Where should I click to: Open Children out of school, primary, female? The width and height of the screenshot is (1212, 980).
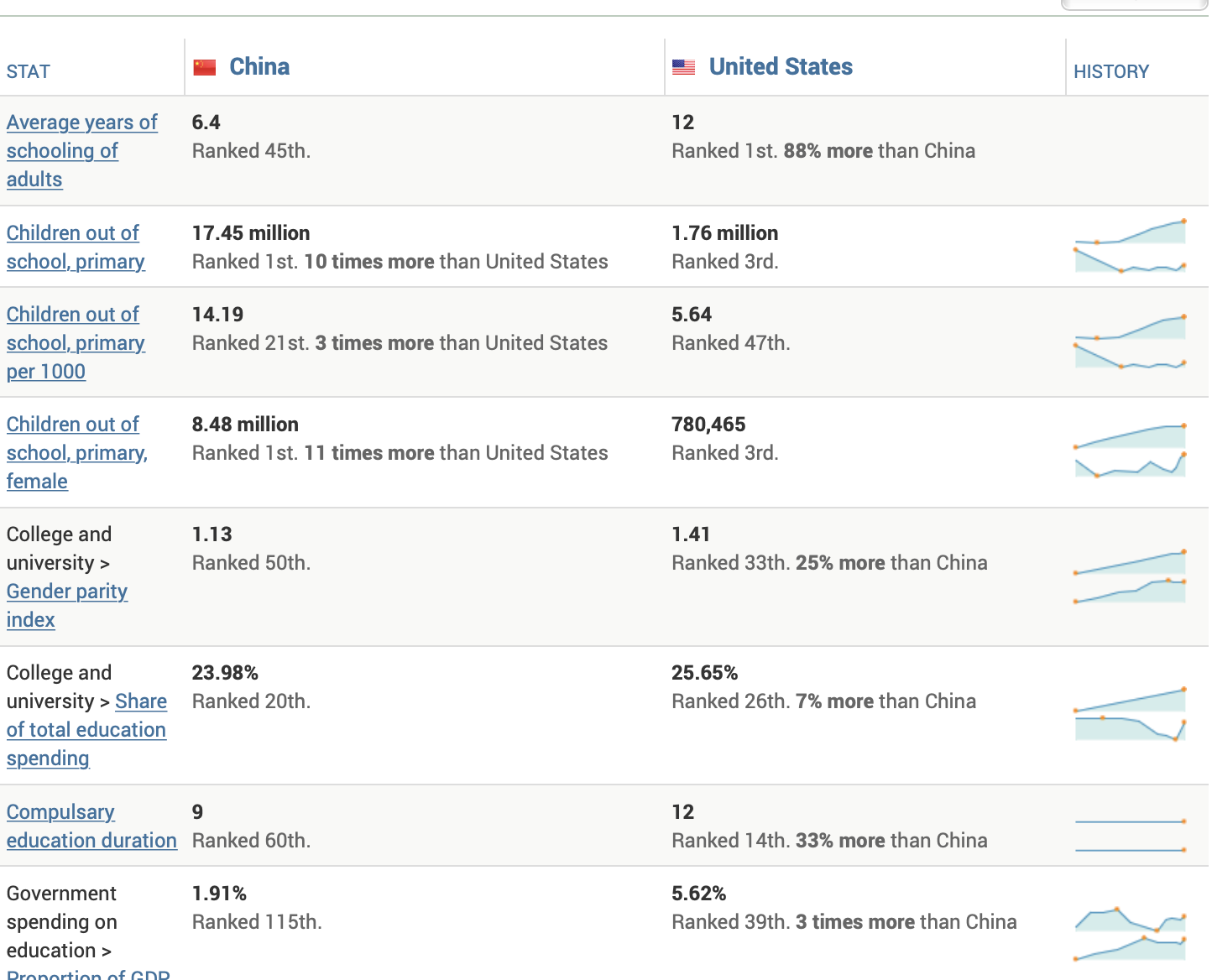point(76,453)
